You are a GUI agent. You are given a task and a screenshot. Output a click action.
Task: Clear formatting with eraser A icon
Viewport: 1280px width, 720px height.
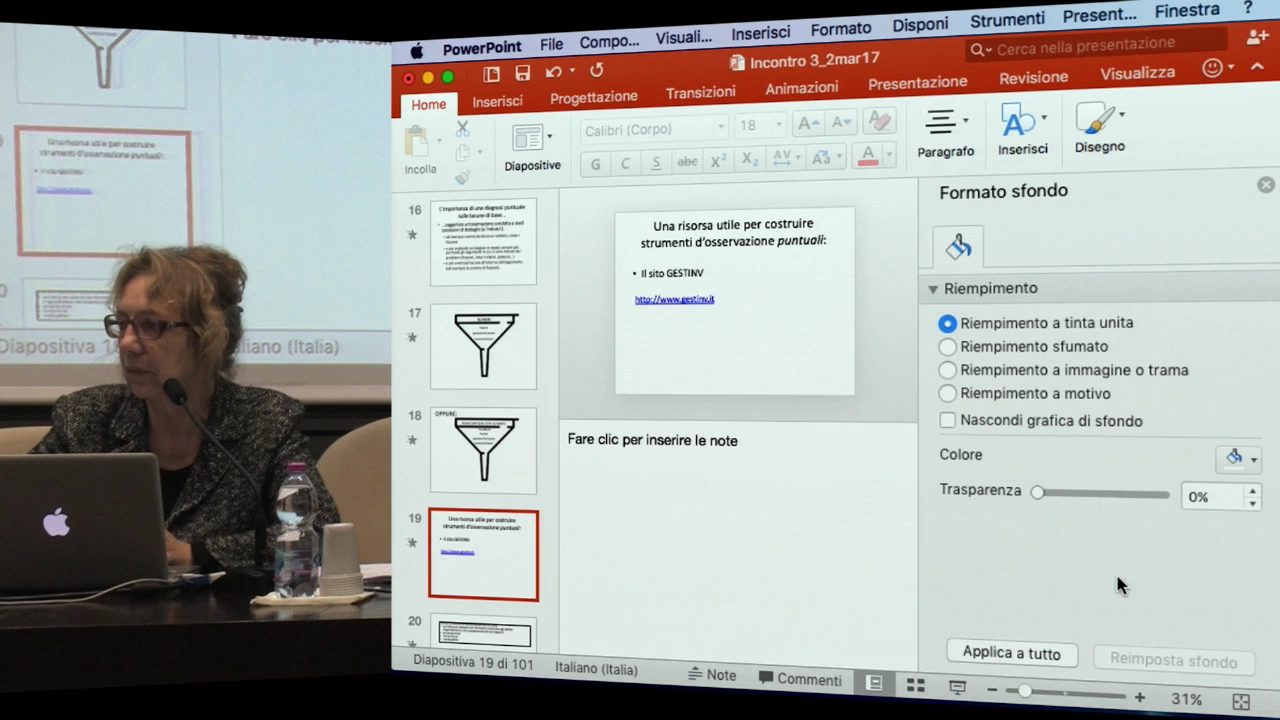[x=879, y=121]
